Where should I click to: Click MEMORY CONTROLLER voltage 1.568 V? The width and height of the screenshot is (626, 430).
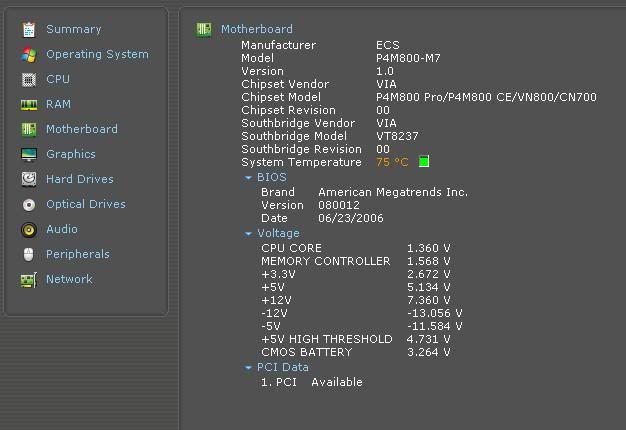(x=428, y=261)
